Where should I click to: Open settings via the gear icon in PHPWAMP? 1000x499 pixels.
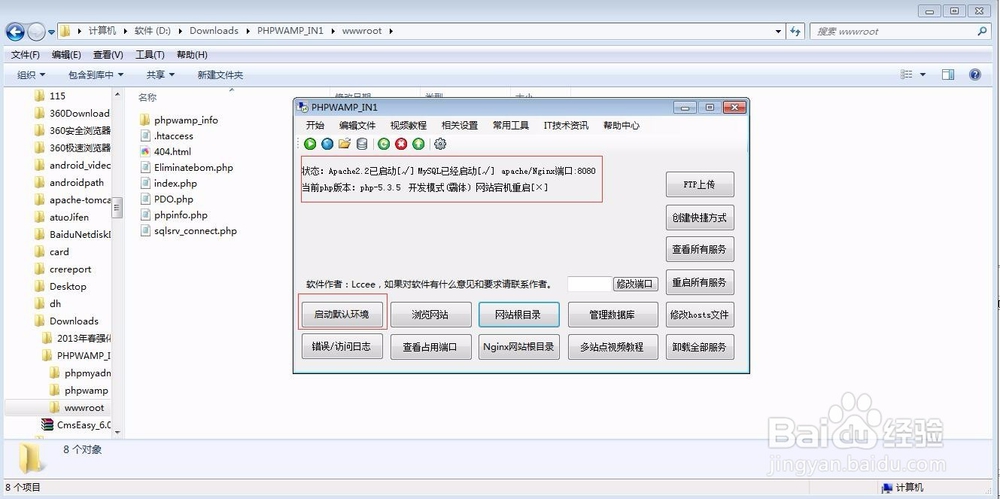[x=440, y=144]
